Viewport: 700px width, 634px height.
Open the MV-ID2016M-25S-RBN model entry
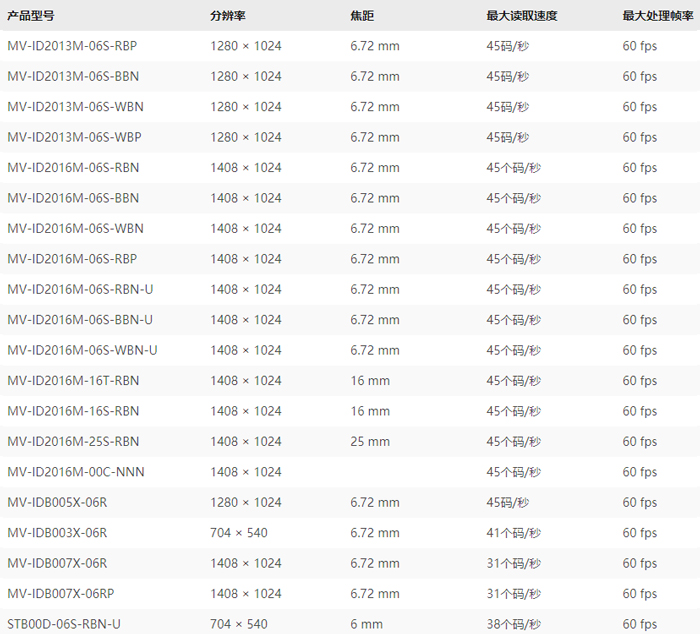[72, 441]
